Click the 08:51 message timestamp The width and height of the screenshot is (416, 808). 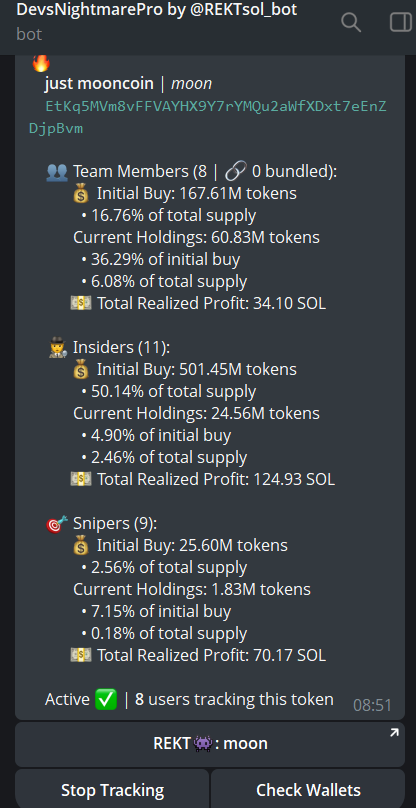click(x=372, y=705)
